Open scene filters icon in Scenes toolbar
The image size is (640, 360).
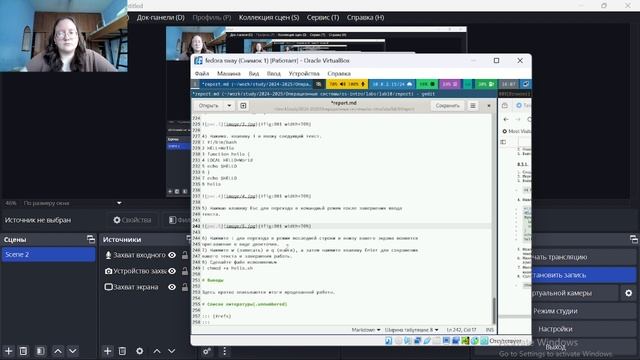tap(40, 351)
